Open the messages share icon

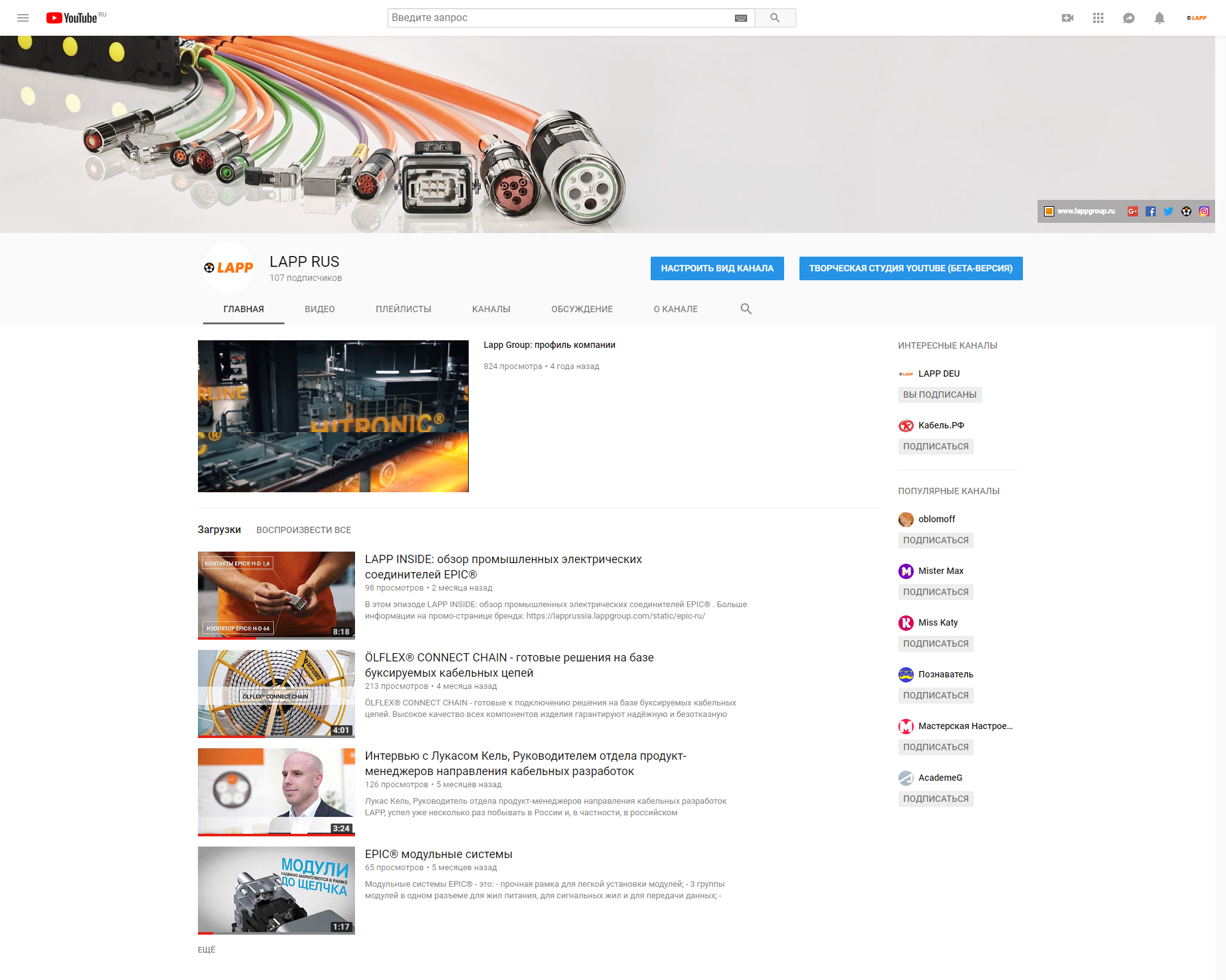point(1129,18)
